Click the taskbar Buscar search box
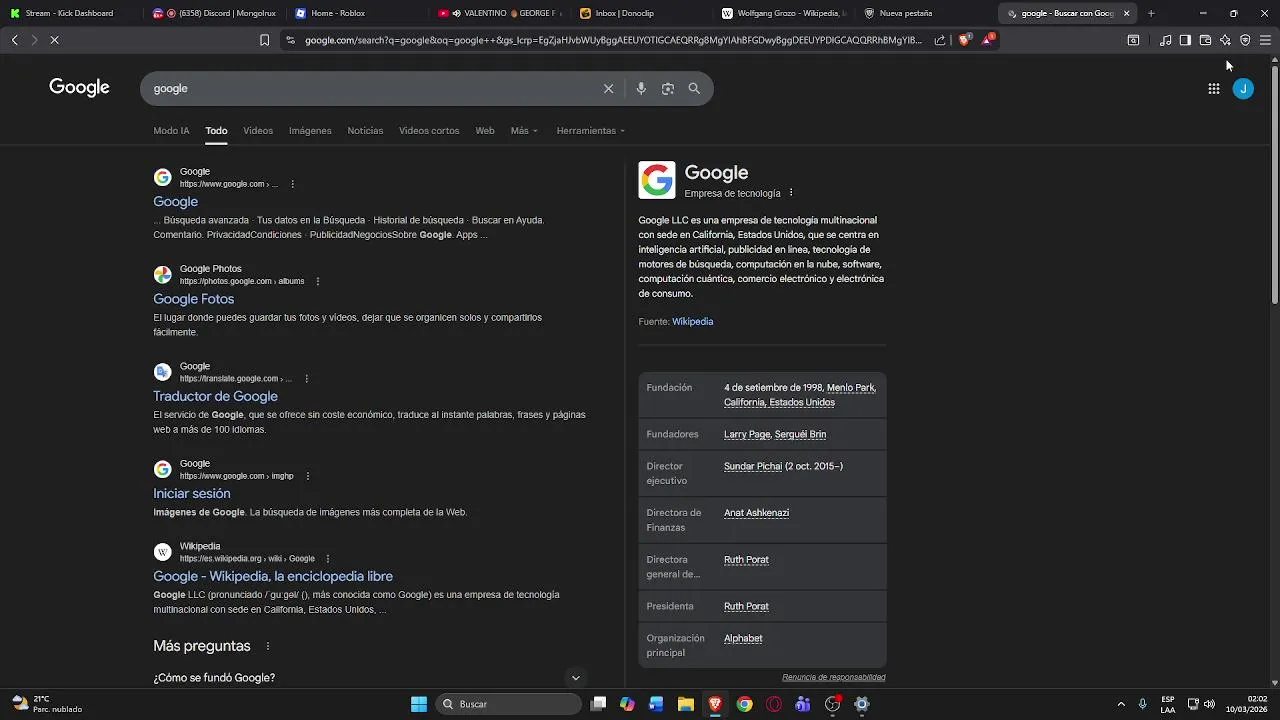 (x=510, y=704)
